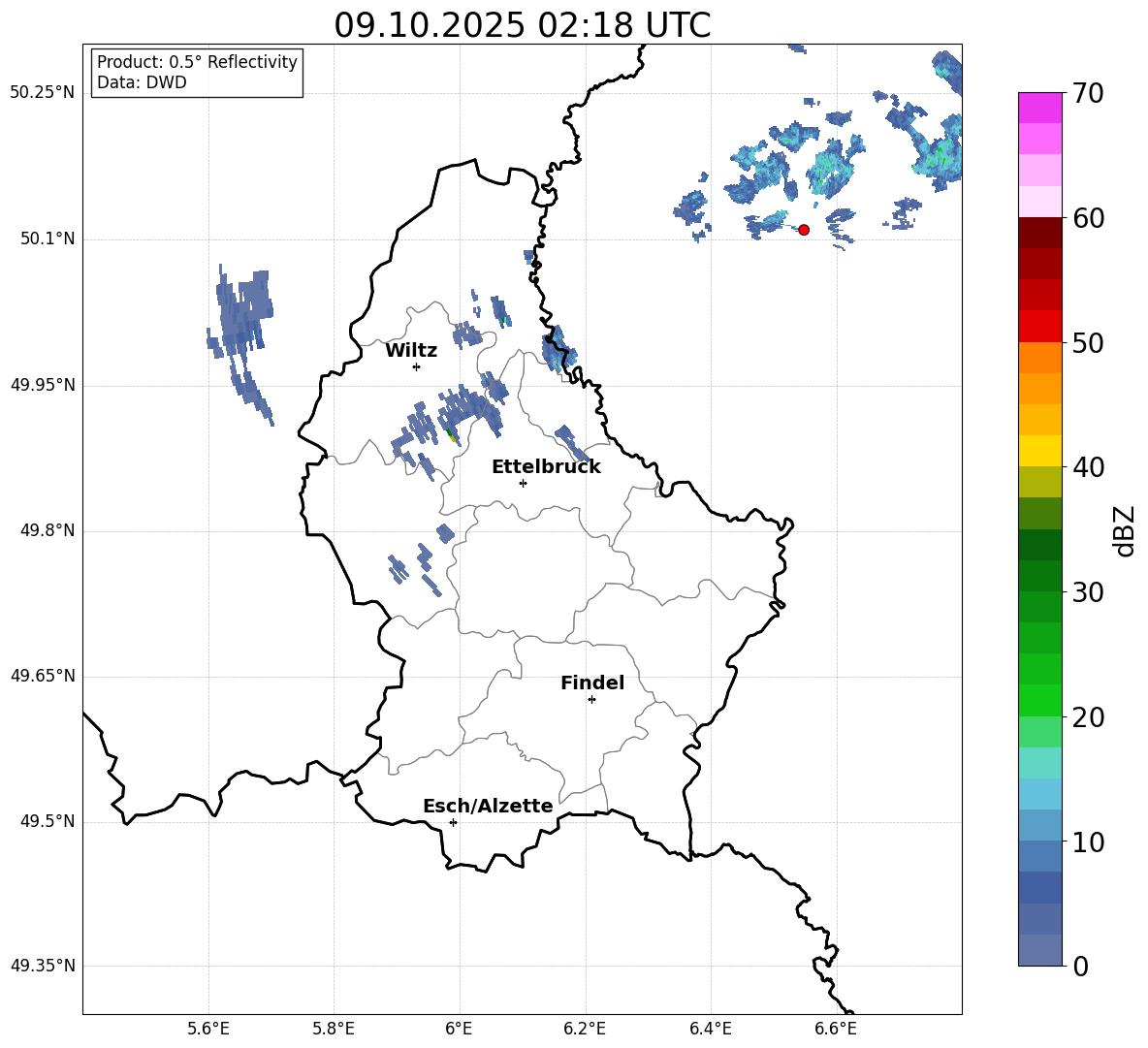Click the 49.65°N latitude label
1148x1048 pixels.
coord(43,676)
